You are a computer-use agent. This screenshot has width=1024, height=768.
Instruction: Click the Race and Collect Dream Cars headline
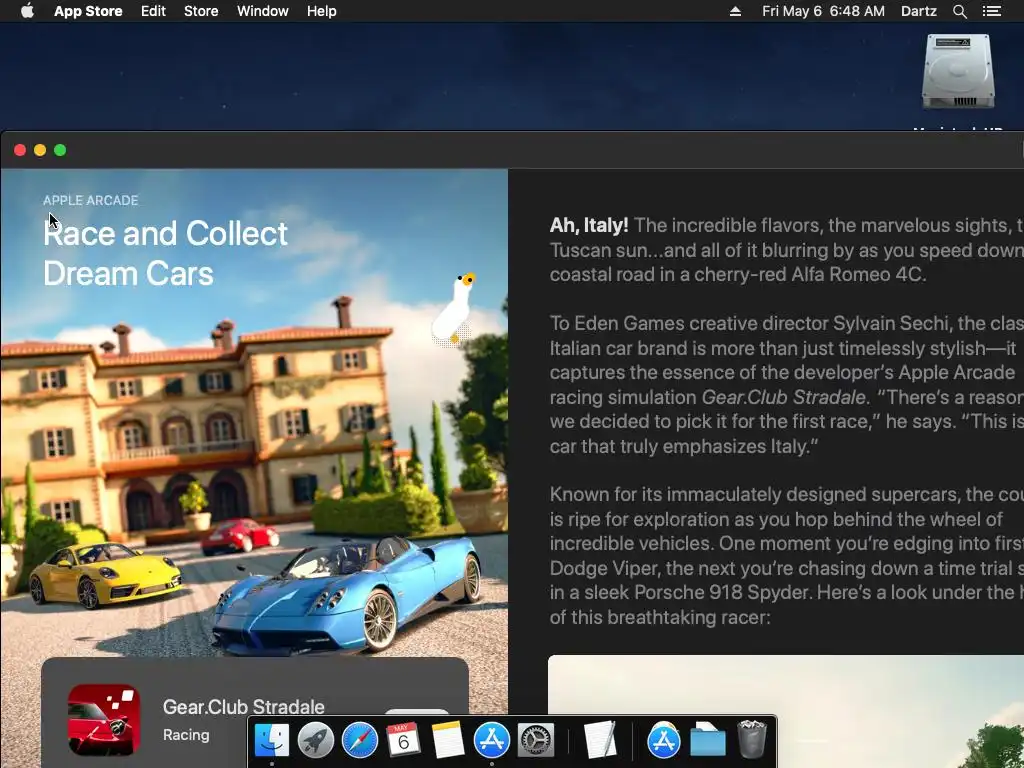pyautogui.click(x=165, y=253)
